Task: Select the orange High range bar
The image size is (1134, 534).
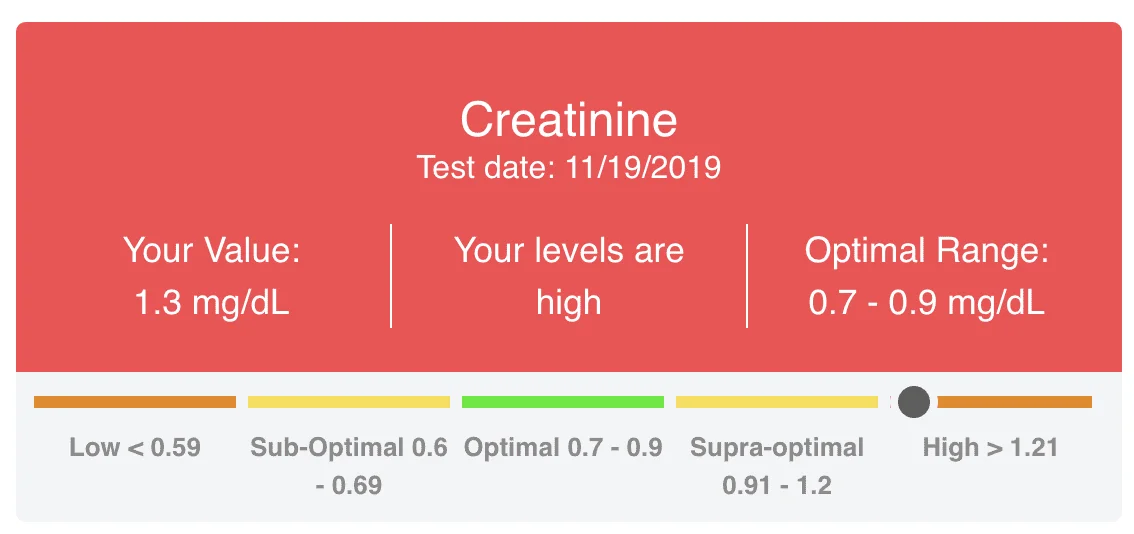Action: pyautogui.click(x=1015, y=402)
